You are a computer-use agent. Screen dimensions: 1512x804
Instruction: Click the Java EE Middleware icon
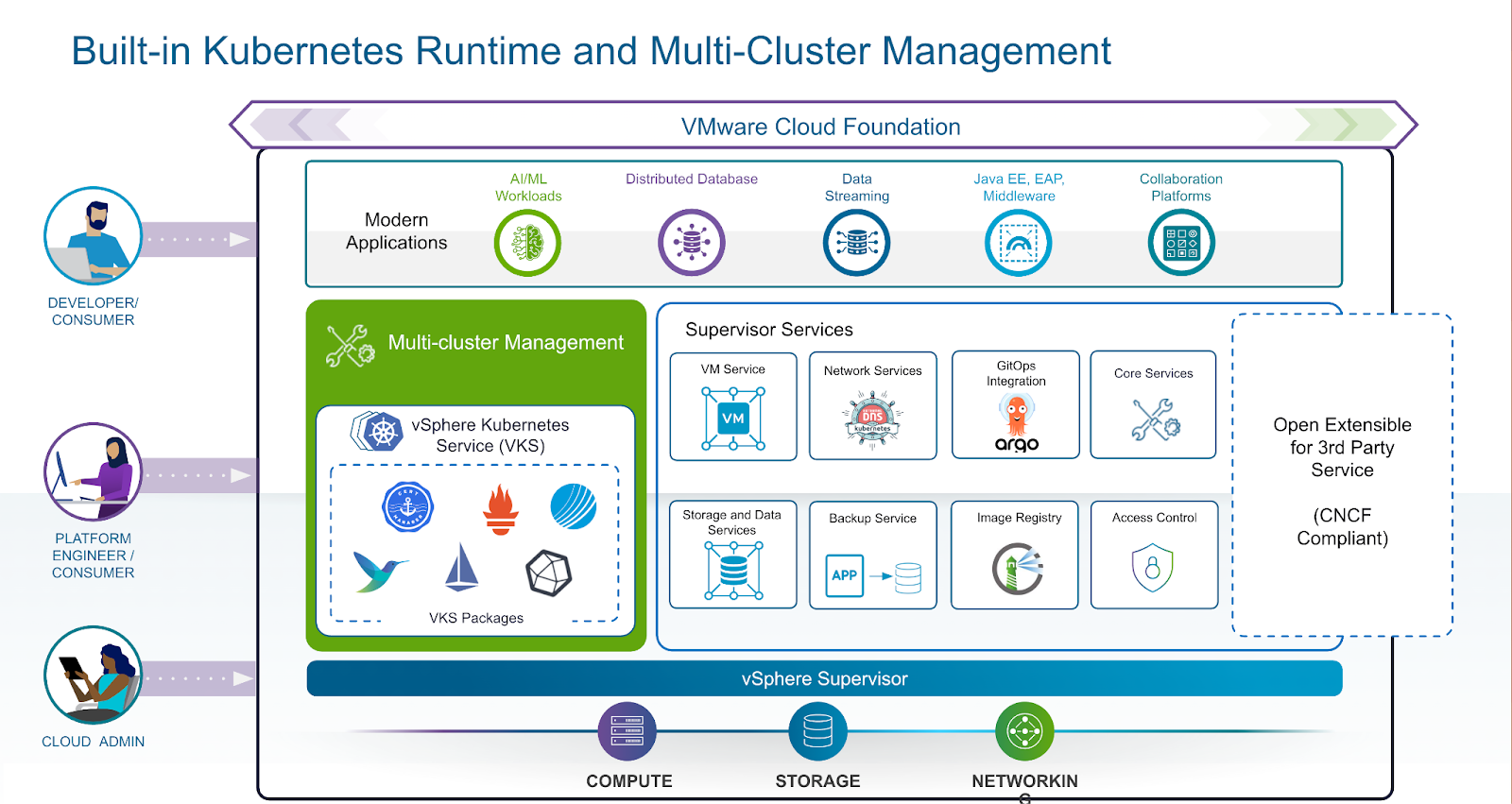1019,243
